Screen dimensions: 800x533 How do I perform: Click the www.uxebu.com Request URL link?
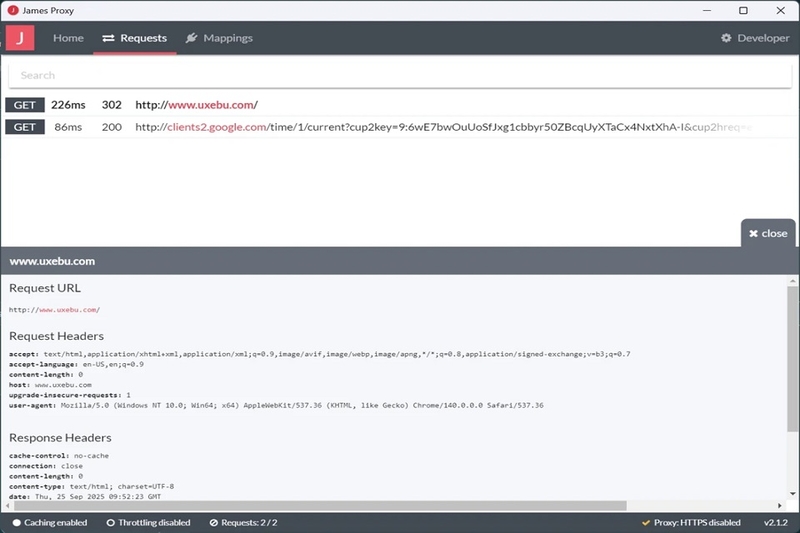[x=69, y=310]
